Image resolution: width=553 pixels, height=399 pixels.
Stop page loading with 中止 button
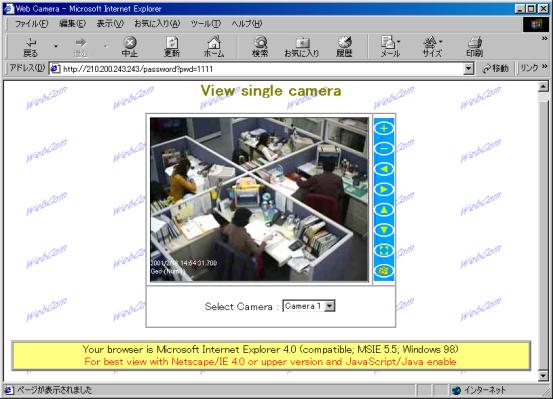pos(130,47)
